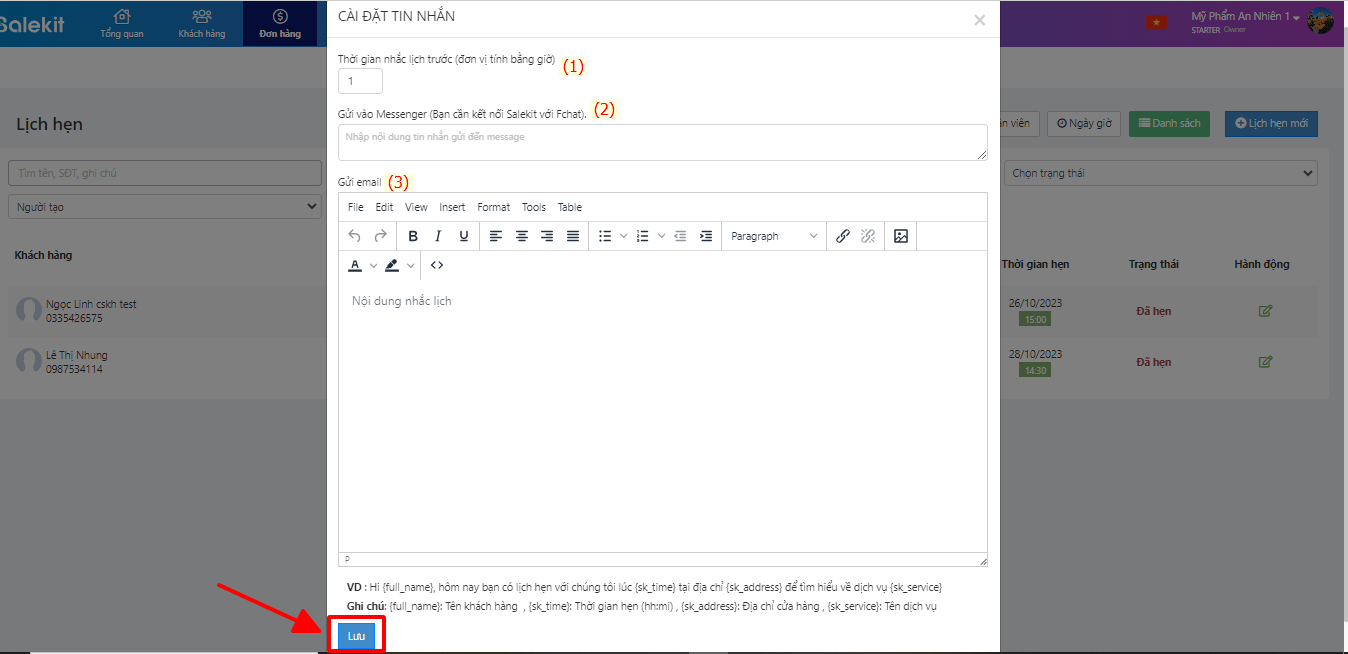
Task: Focus the Messenger message content field
Action: (x=662, y=142)
